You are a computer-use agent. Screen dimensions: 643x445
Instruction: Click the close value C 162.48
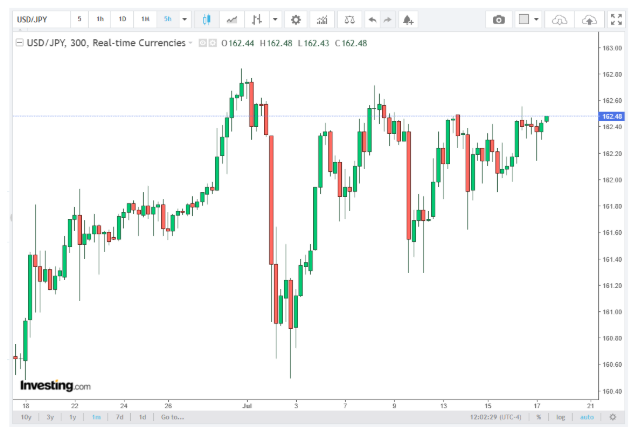point(351,43)
